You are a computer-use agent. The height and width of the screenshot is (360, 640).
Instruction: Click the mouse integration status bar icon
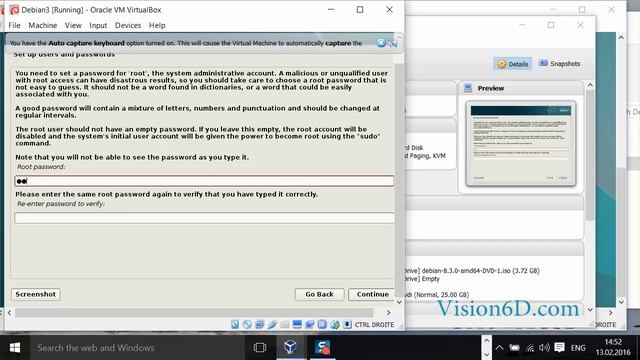tap(335, 324)
